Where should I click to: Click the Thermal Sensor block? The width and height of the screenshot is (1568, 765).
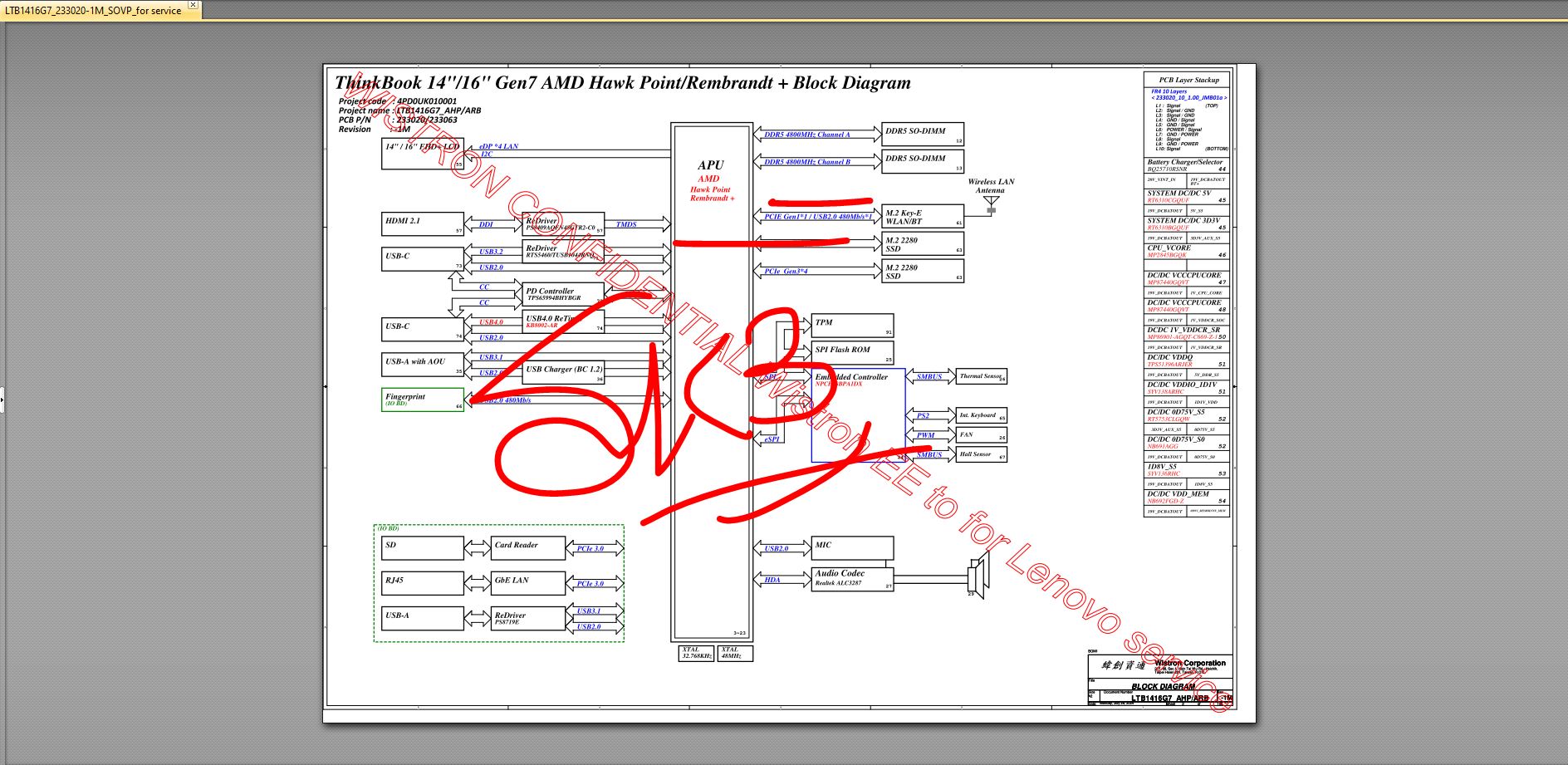click(982, 376)
